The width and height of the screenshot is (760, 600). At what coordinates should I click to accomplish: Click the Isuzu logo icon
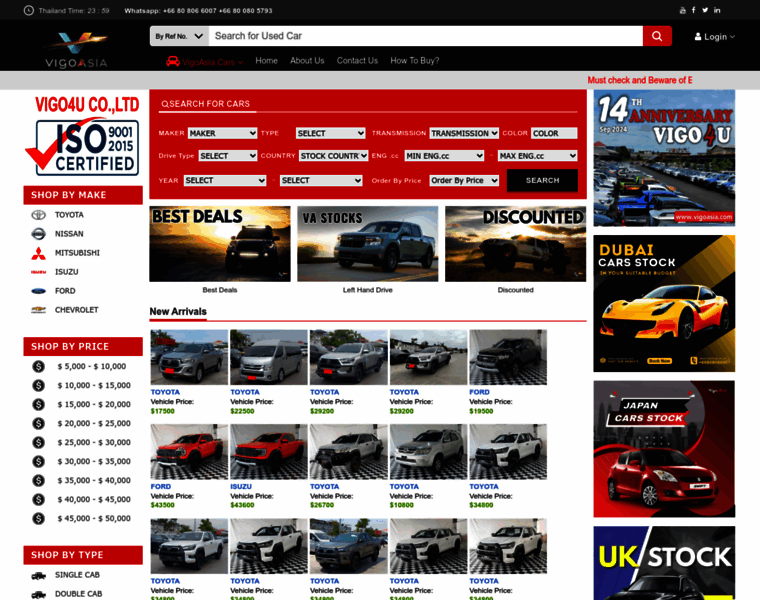click(x=38, y=272)
